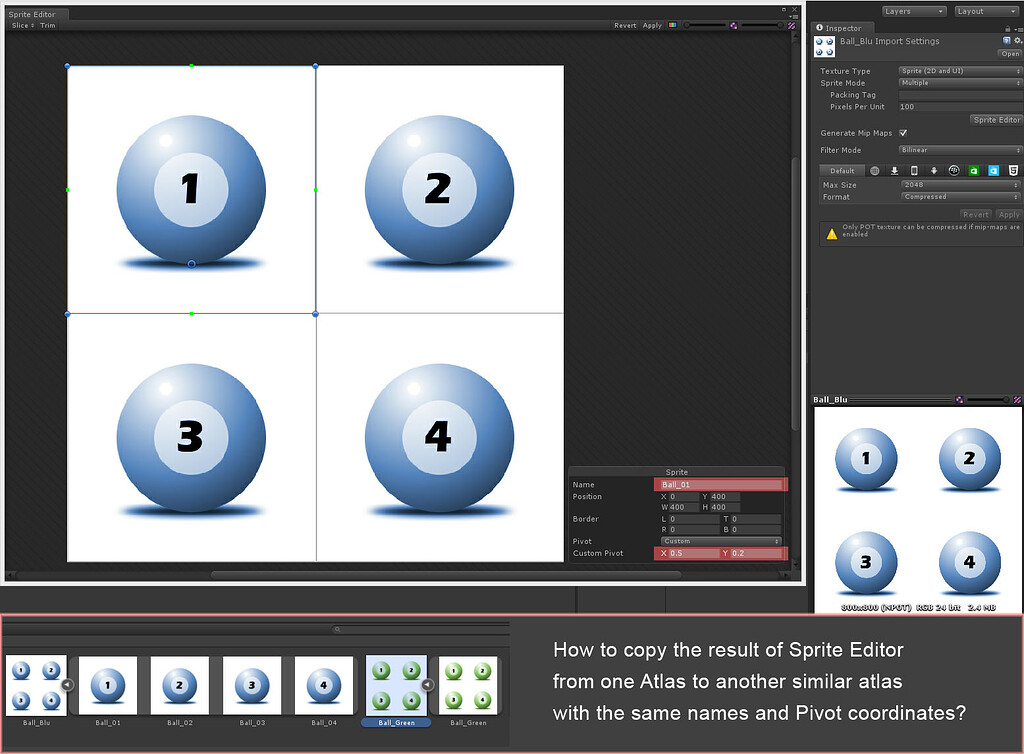
Task: Switch to the Default platform tab
Action: (x=841, y=170)
